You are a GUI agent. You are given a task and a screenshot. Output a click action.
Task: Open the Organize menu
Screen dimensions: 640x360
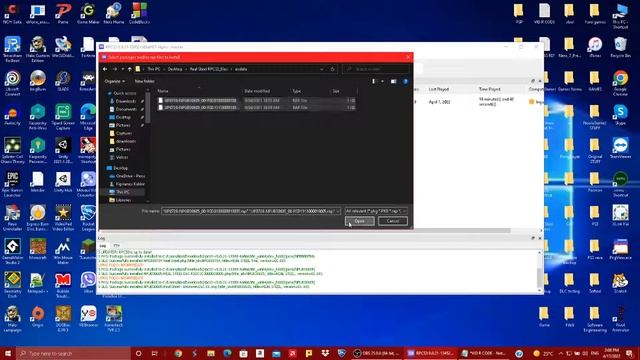tap(114, 81)
